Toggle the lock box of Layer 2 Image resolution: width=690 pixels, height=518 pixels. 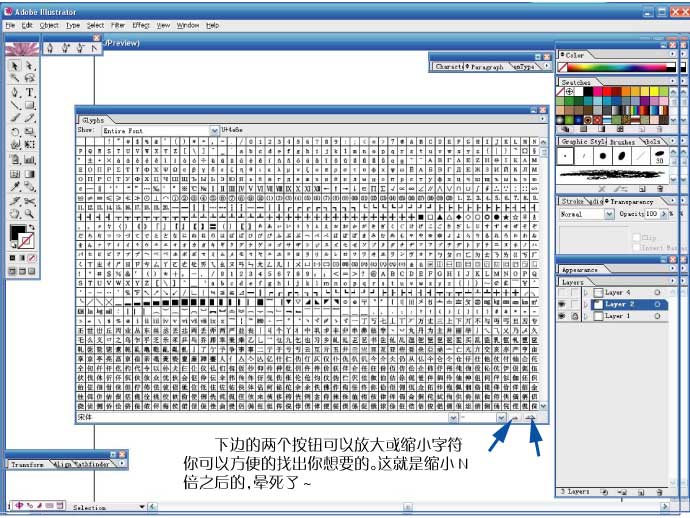574,304
